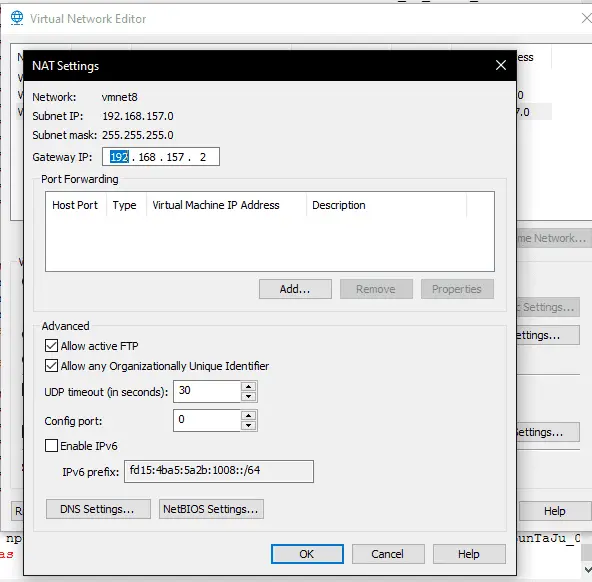
Task: Click the IPv6 prefix field
Action: (219, 471)
